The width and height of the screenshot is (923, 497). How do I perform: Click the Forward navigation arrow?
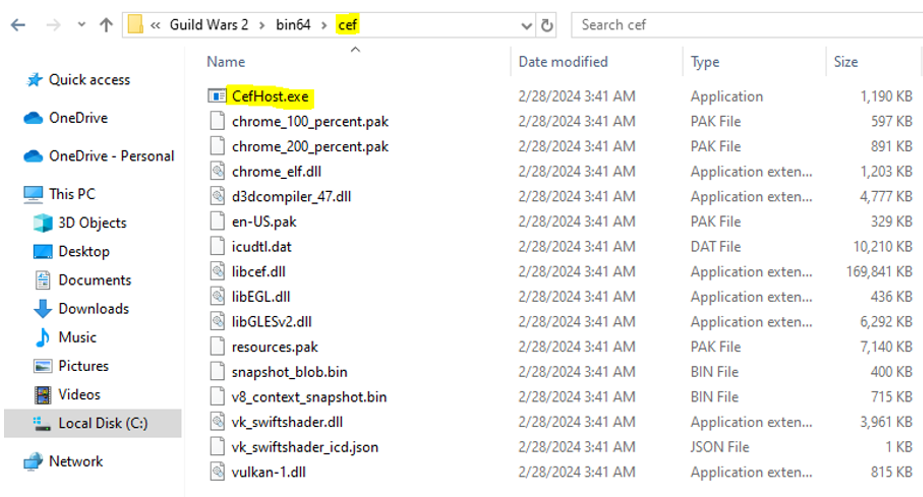tap(53, 25)
